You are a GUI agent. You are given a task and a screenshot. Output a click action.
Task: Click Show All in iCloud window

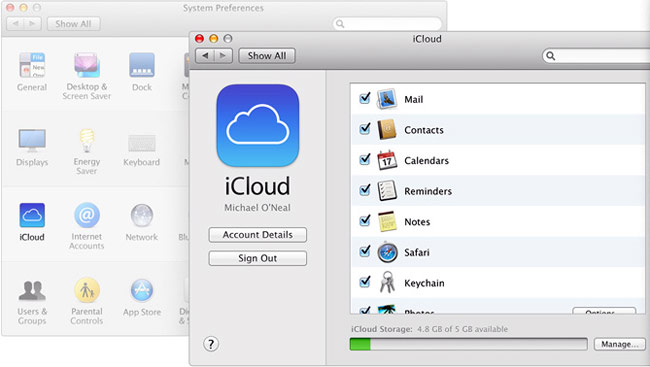[267, 56]
